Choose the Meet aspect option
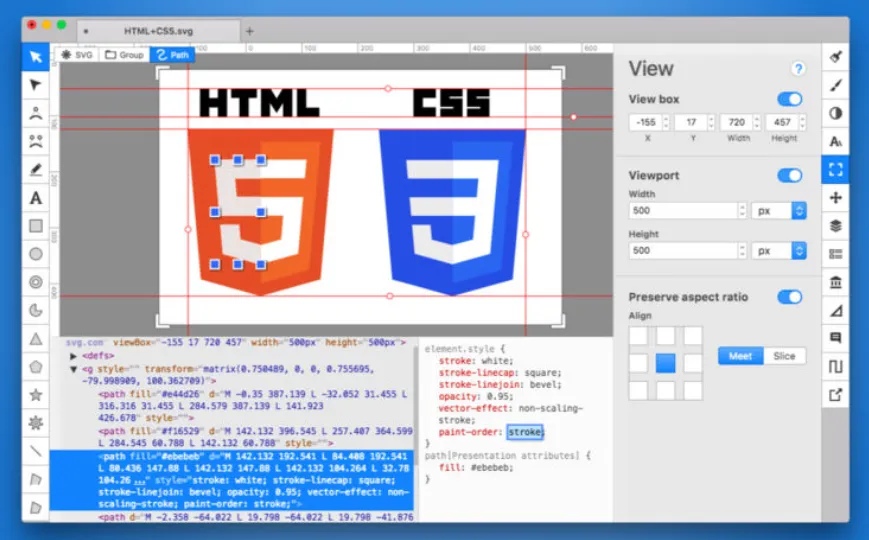The height and width of the screenshot is (540, 869). [x=740, y=356]
